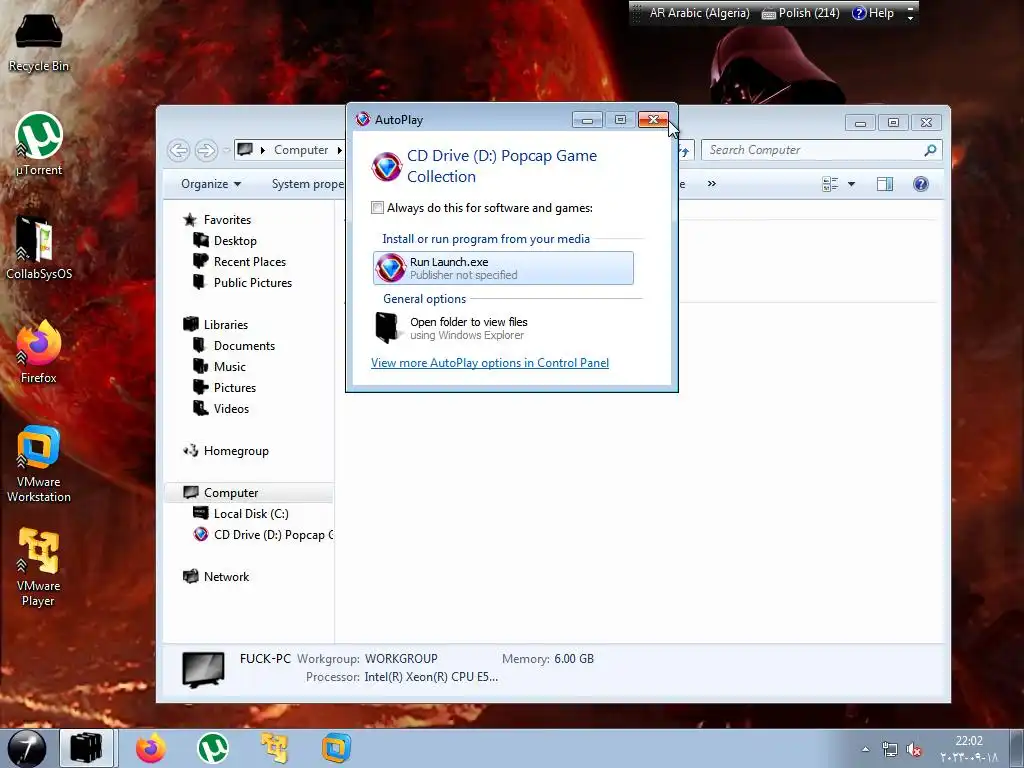
Task: Close the AutoPlay dialog
Action: (653, 120)
